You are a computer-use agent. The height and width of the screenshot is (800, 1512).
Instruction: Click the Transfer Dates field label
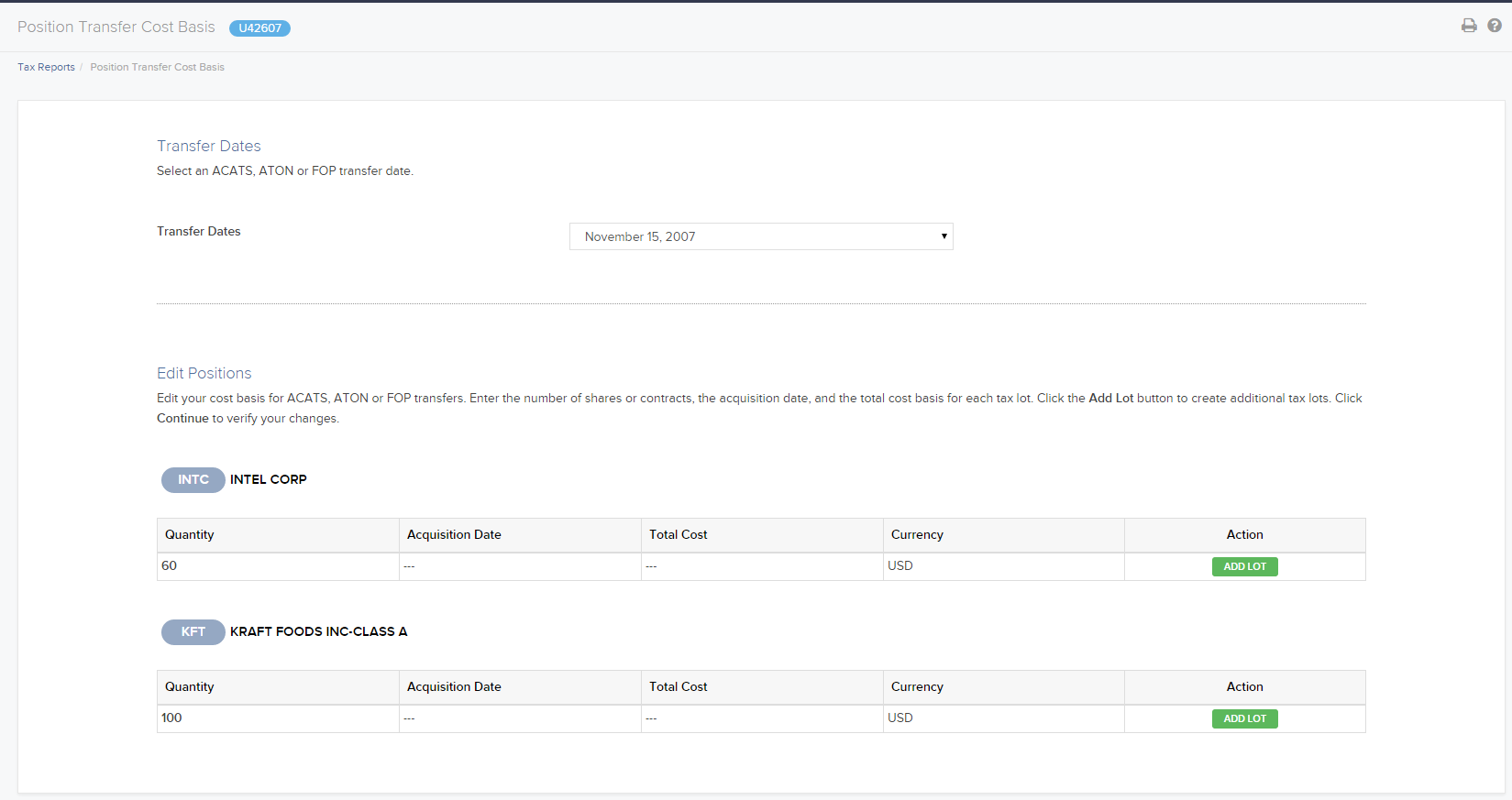(199, 232)
